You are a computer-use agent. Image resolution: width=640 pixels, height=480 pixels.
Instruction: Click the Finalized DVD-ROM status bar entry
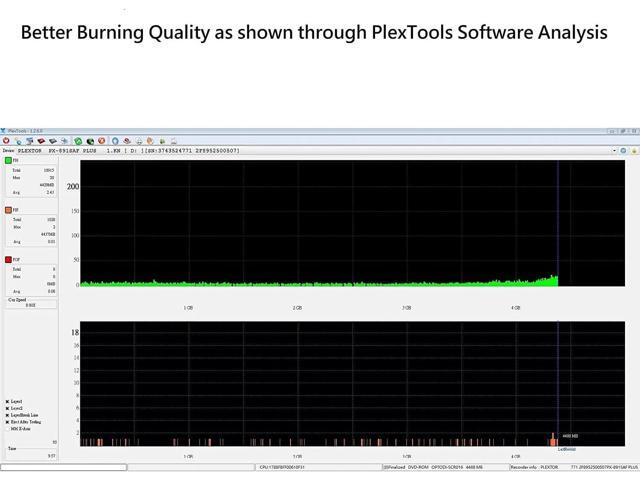click(433, 467)
